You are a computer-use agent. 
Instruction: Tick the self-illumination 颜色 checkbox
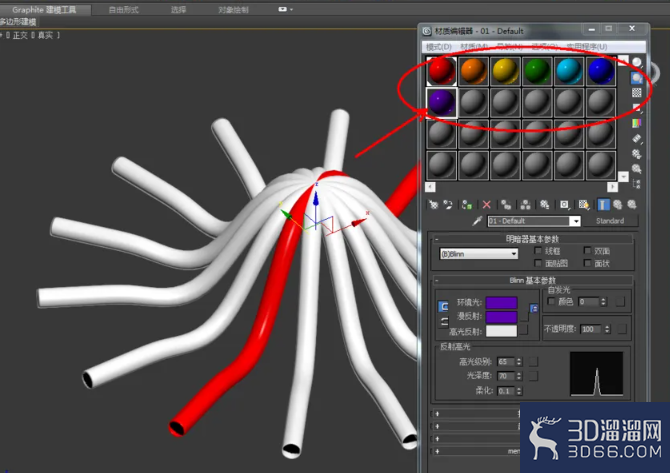point(551,302)
